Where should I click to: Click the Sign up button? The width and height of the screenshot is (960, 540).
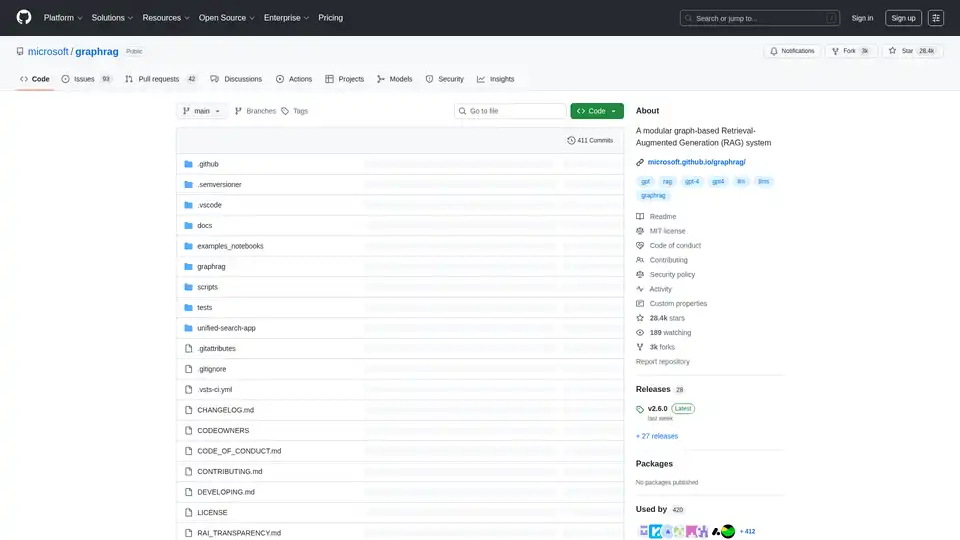903,18
